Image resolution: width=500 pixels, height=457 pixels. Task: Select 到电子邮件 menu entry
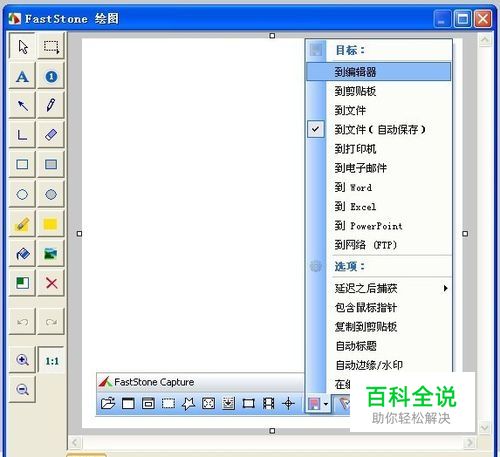click(379, 168)
